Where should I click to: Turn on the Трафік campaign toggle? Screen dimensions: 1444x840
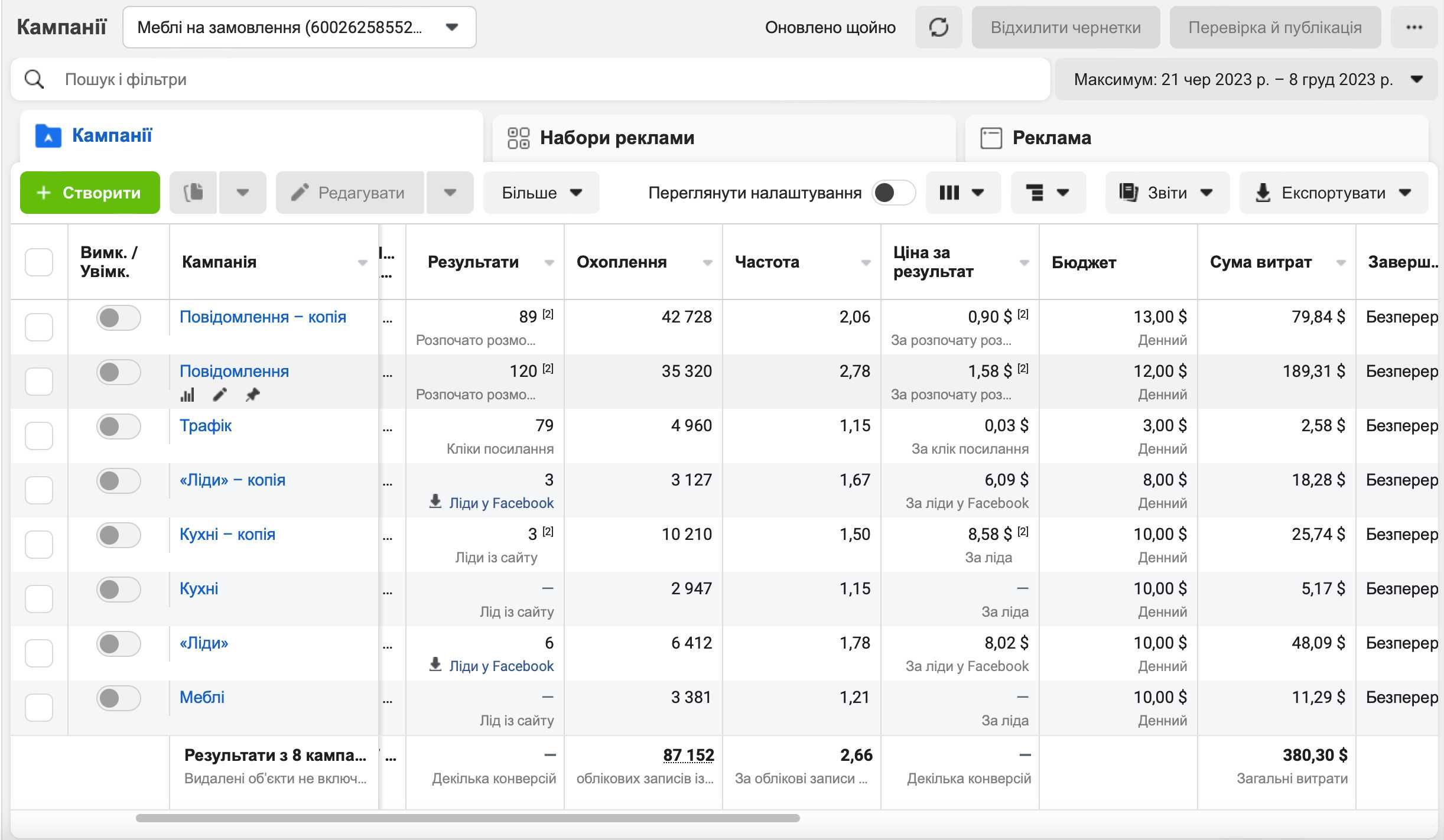(x=119, y=426)
